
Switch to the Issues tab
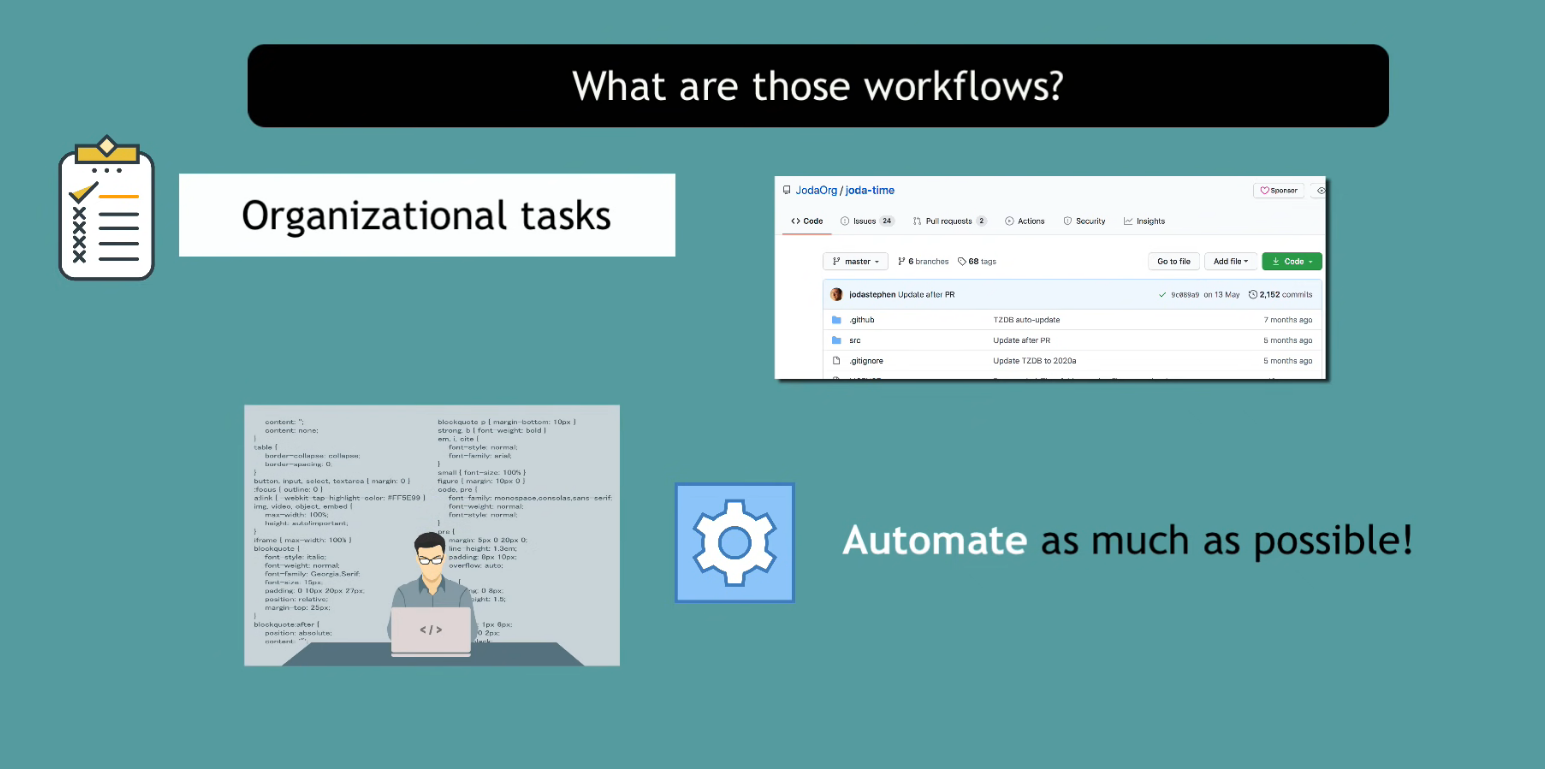coord(863,221)
